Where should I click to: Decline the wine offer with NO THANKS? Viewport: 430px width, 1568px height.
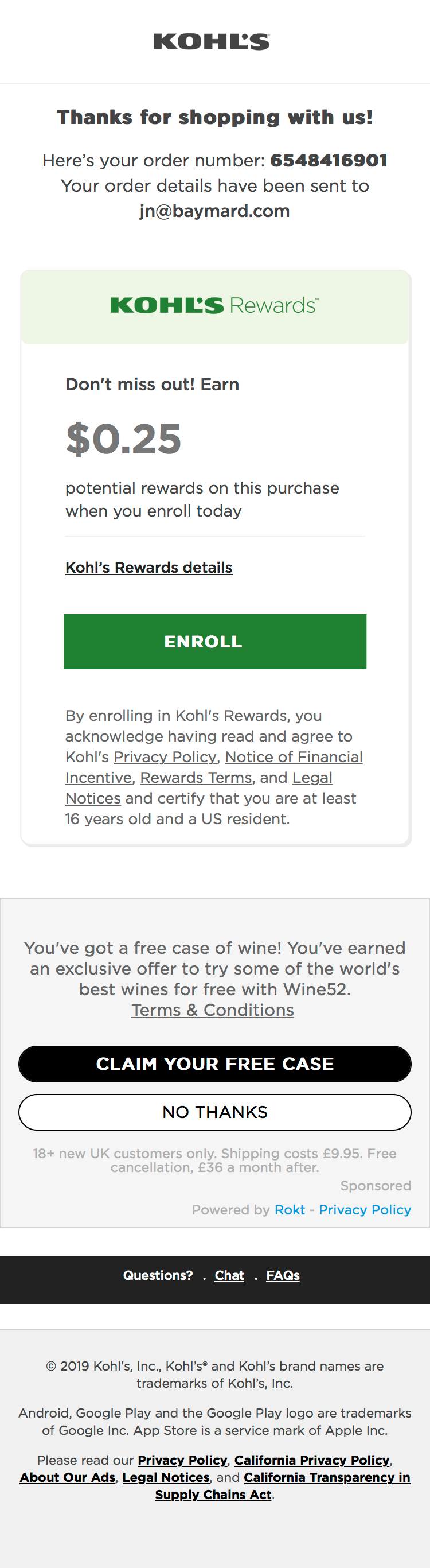(214, 1112)
